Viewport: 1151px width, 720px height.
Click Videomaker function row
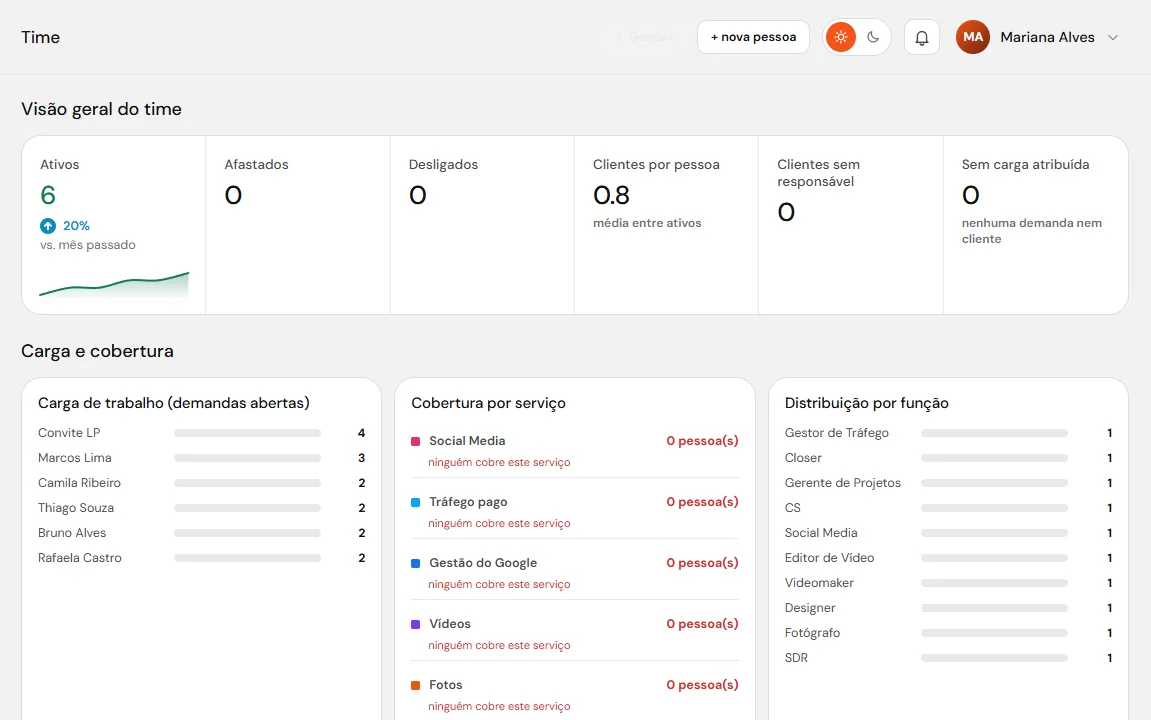(x=948, y=583)
